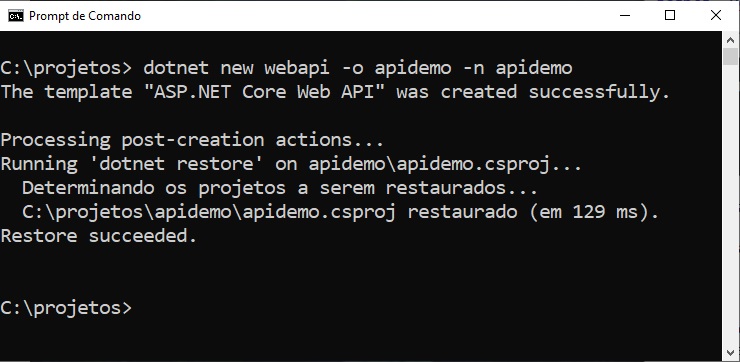This screenshot has width=740, height=362.
Task: Click the scrollbar down arrow
Action: [x=731, y=353]
